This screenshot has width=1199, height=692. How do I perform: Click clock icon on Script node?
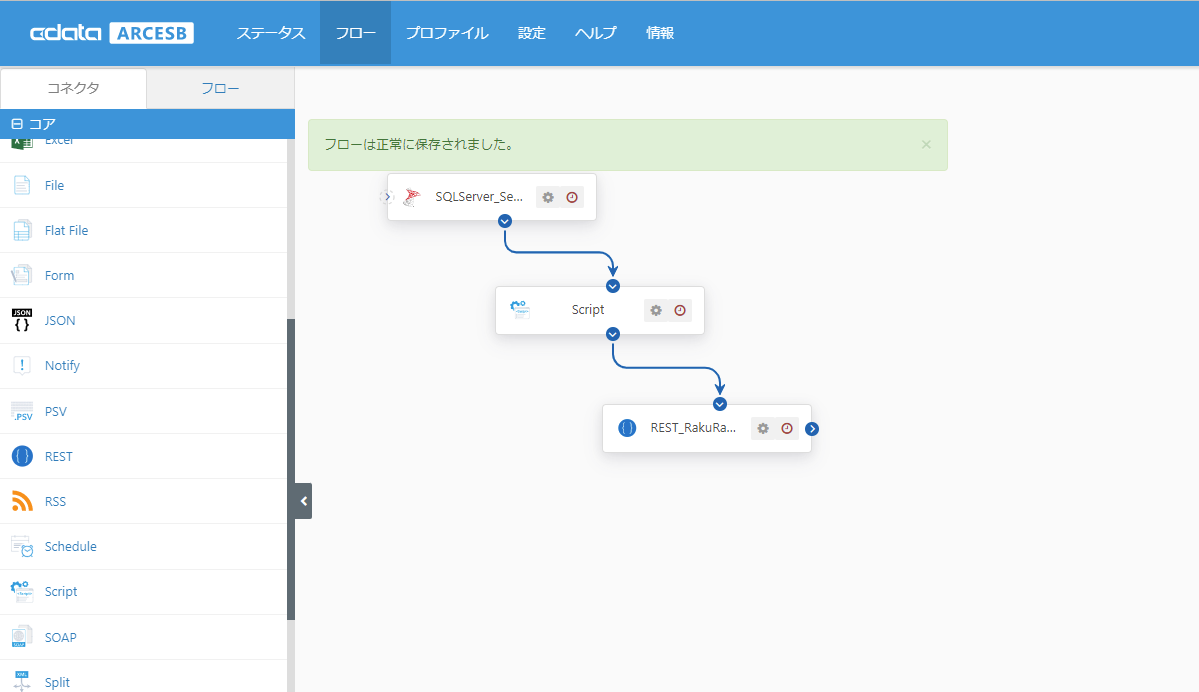[x=680, y=310]
